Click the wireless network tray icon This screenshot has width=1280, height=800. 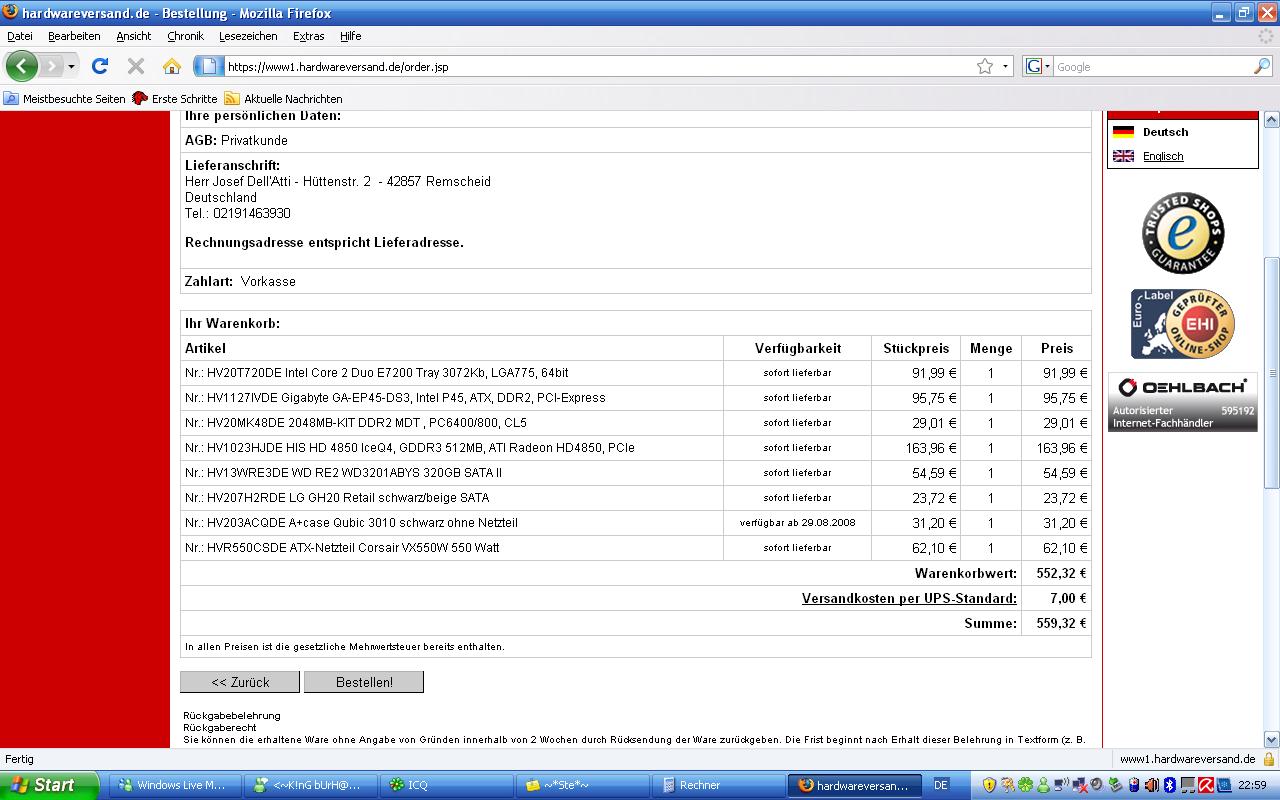click(1061, 785)
